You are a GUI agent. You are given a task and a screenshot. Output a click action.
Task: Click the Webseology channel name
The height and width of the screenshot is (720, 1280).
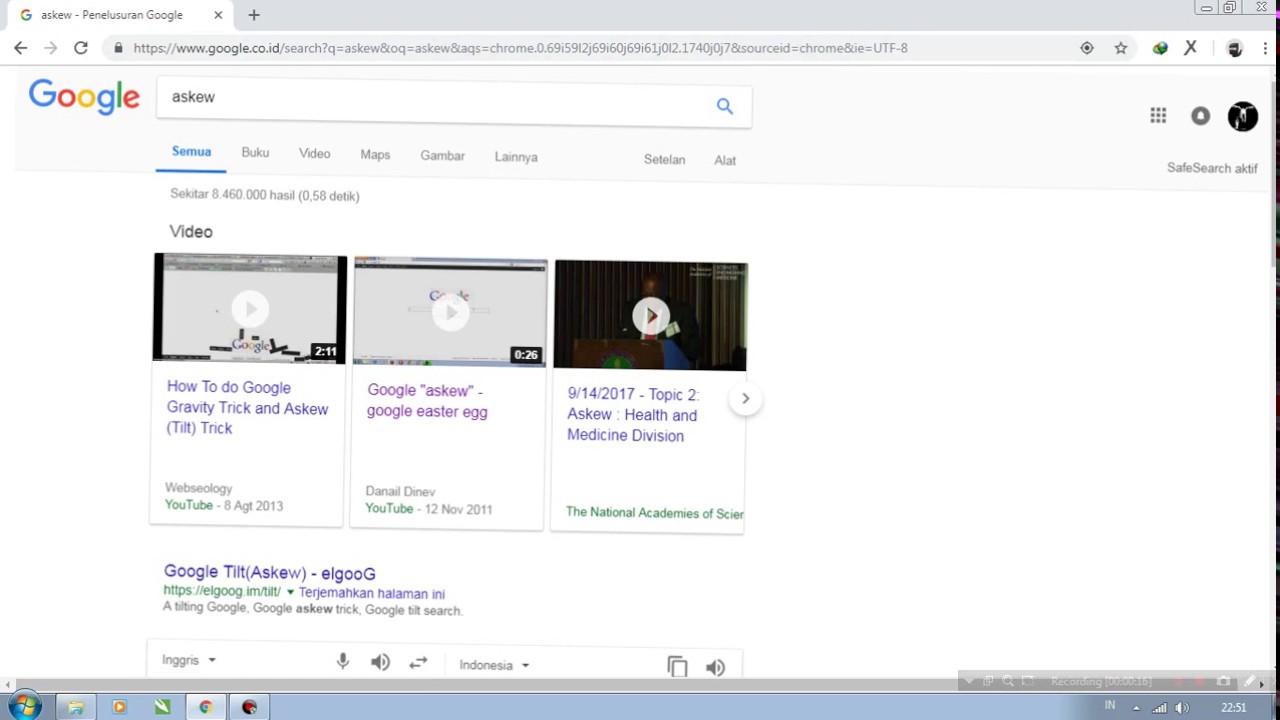click(x=198, y=488)
